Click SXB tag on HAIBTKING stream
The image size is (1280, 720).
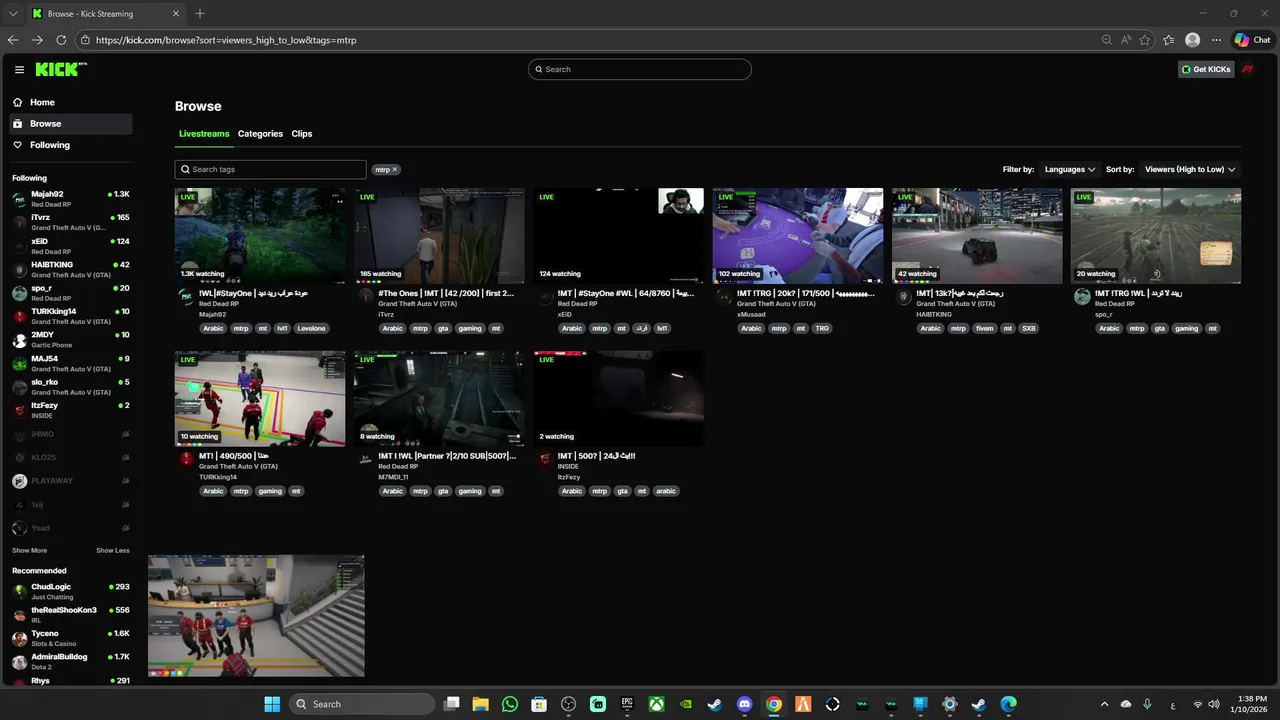[x=1029, y=328]
